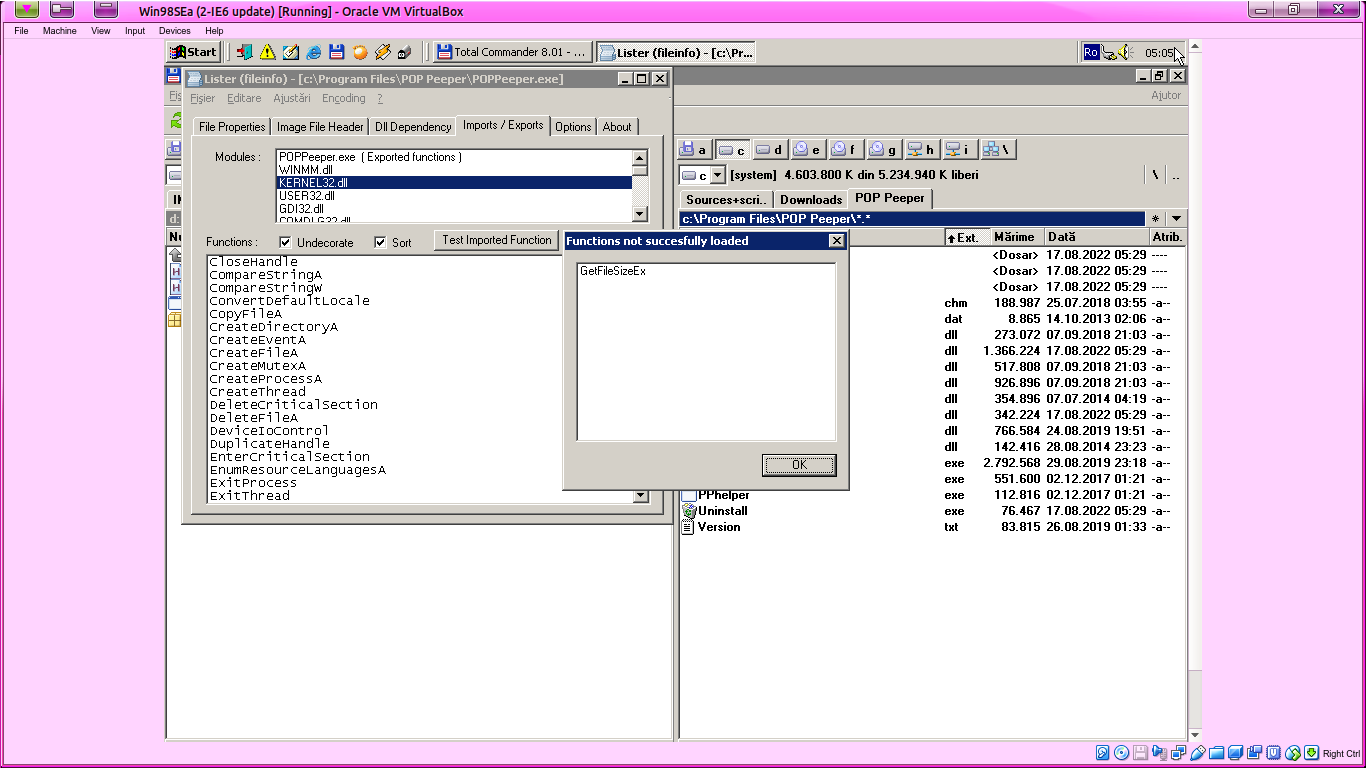Toggle the Sort checkbox
This screenshot has width=1366, height=768.
(x=380, y=242)
